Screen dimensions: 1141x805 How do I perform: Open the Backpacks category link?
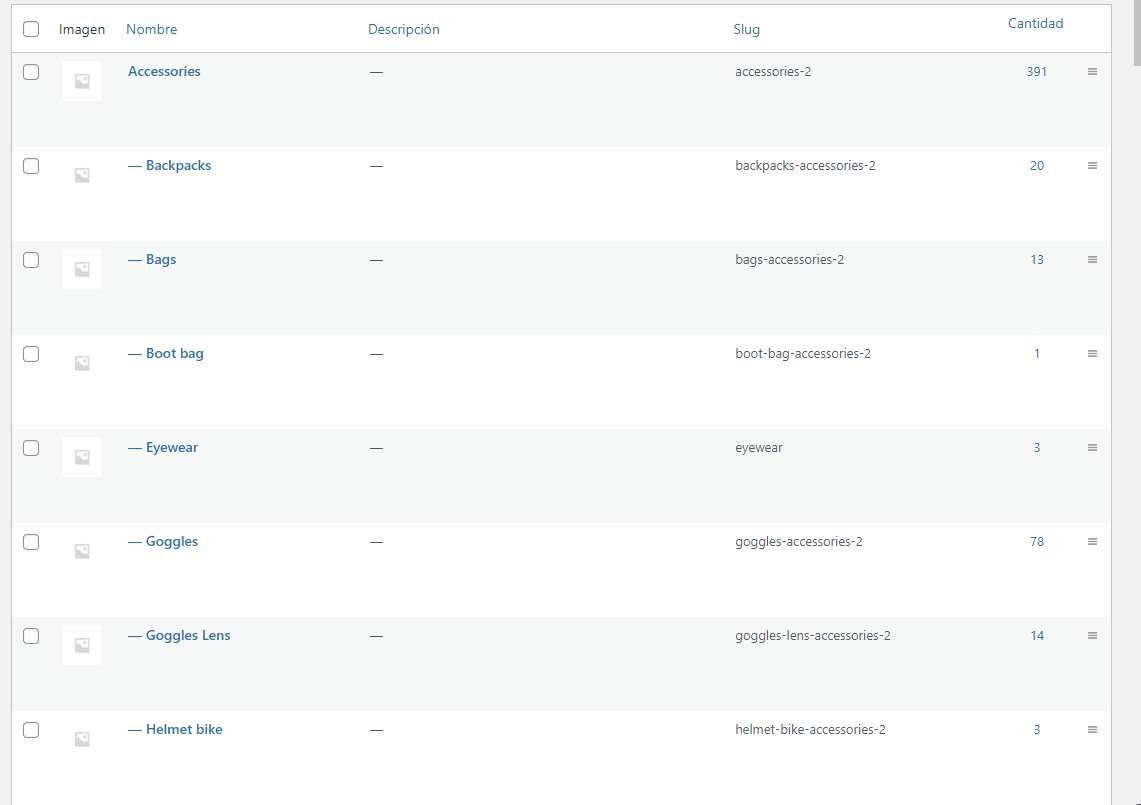click(x=170, y=165)
